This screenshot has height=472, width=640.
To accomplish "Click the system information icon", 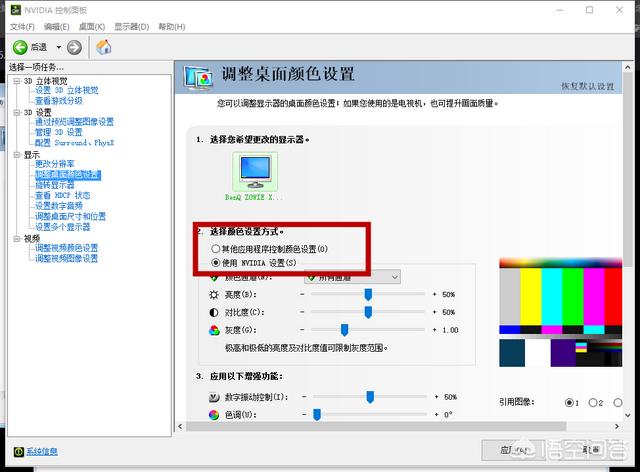I will (x=18, y=452).
